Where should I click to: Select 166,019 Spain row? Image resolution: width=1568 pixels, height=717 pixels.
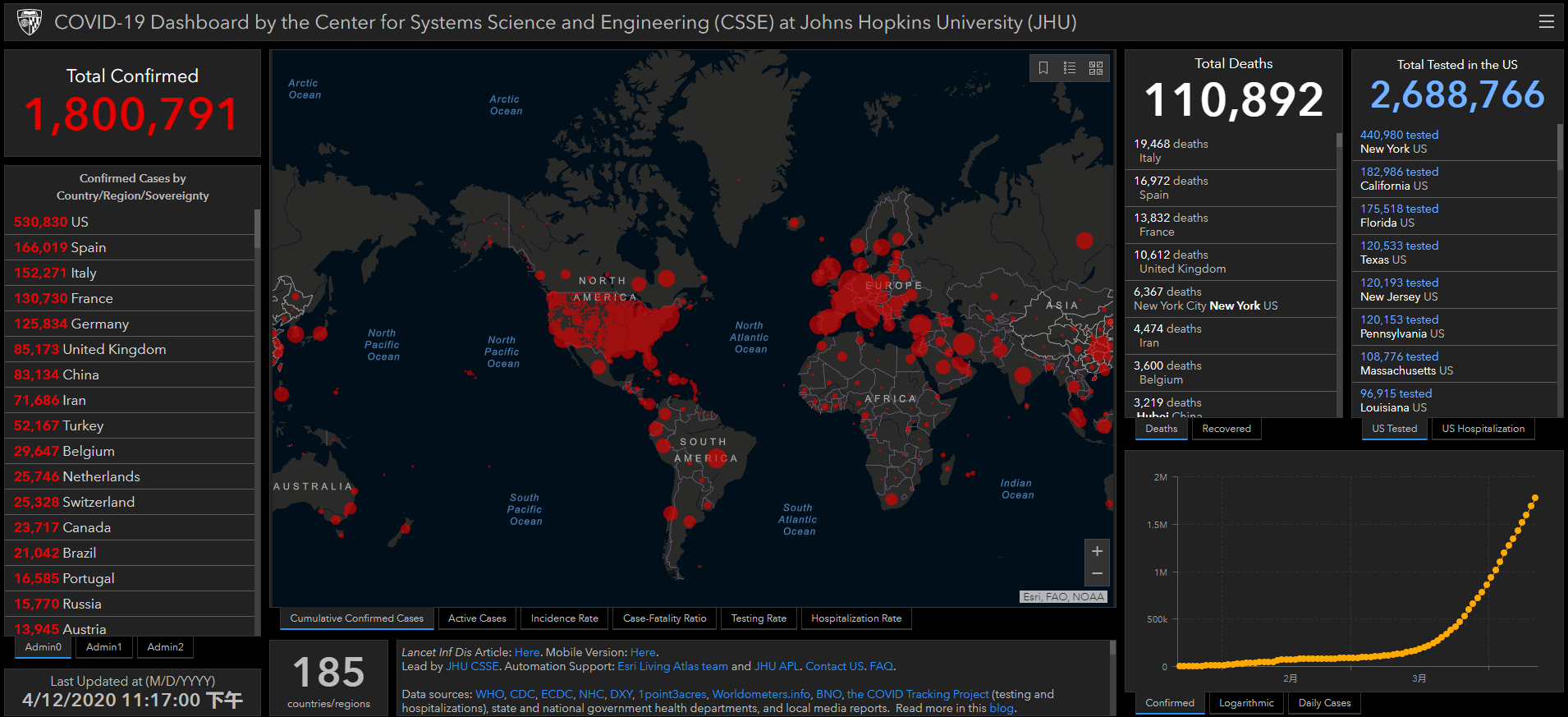click(x=130, y=247)
